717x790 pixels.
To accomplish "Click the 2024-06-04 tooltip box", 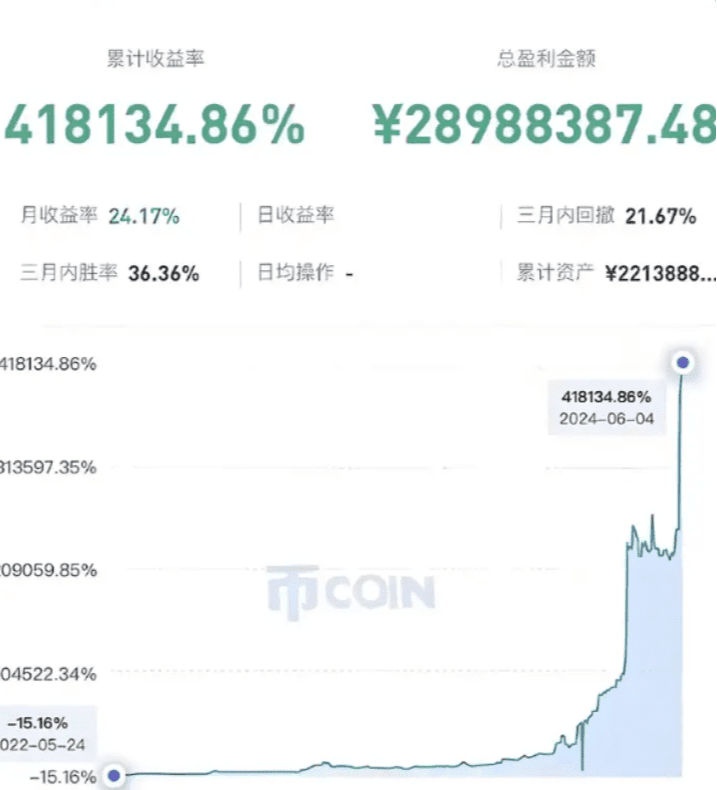I will point(607,408).
